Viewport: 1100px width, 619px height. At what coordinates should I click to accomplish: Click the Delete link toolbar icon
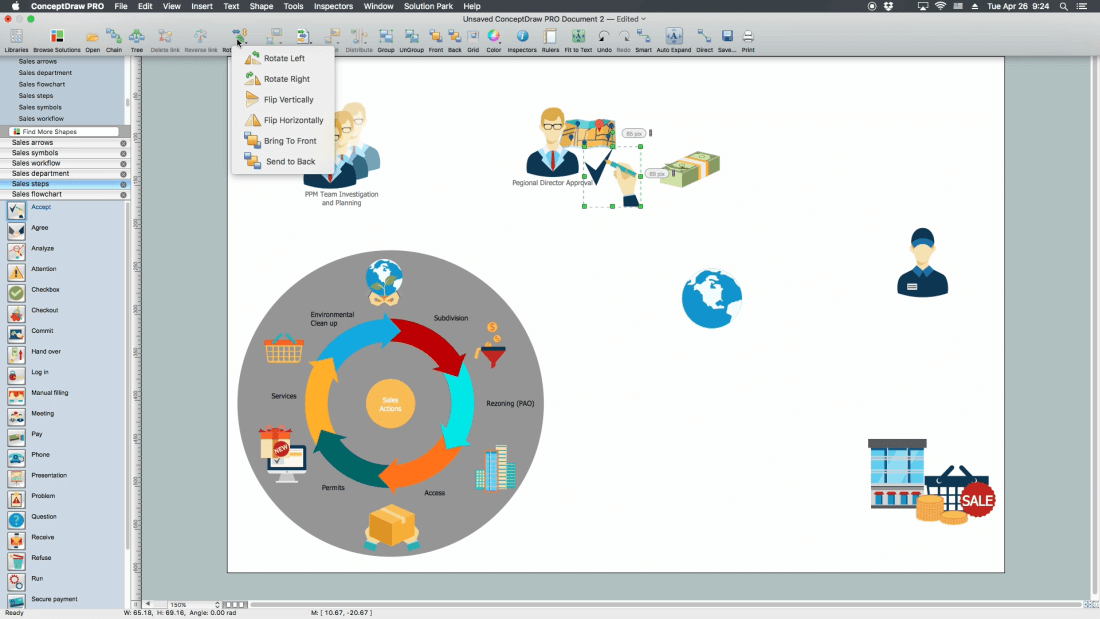[x=165, y=40]
